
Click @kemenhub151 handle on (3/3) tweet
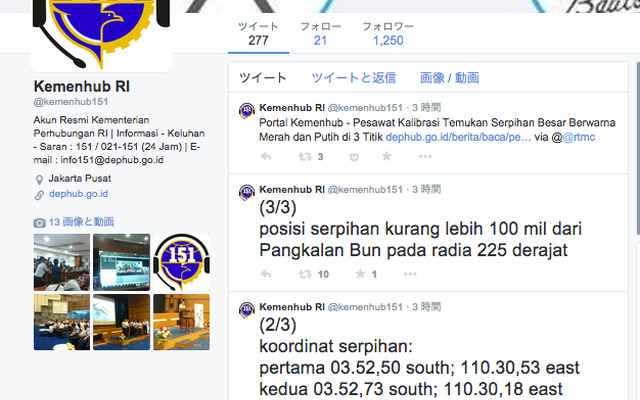pyautogui.click(x=365, y=189)
